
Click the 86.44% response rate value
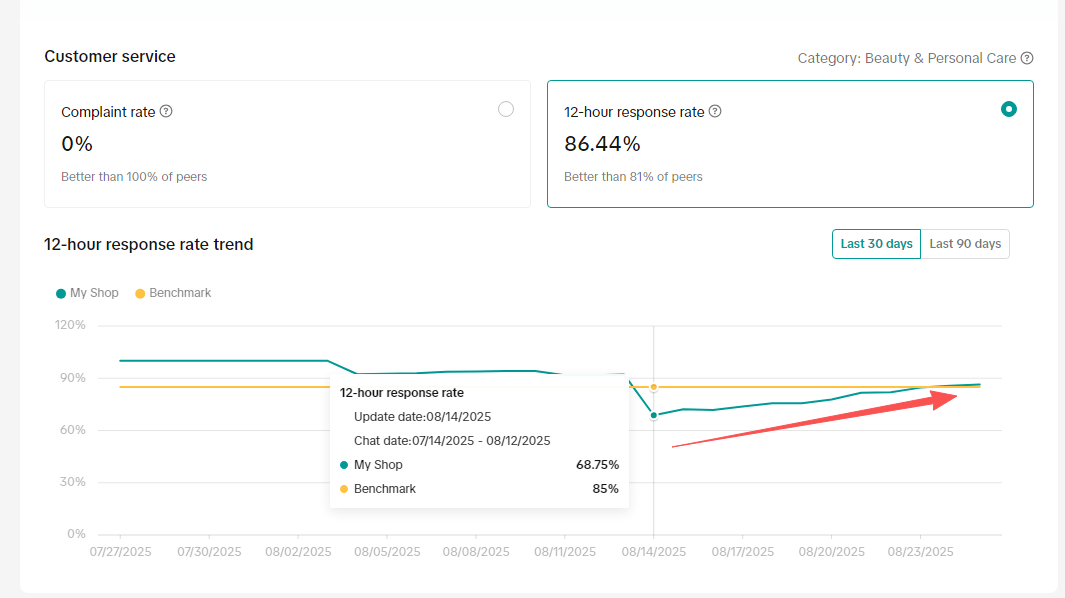[x=602, y=144]
